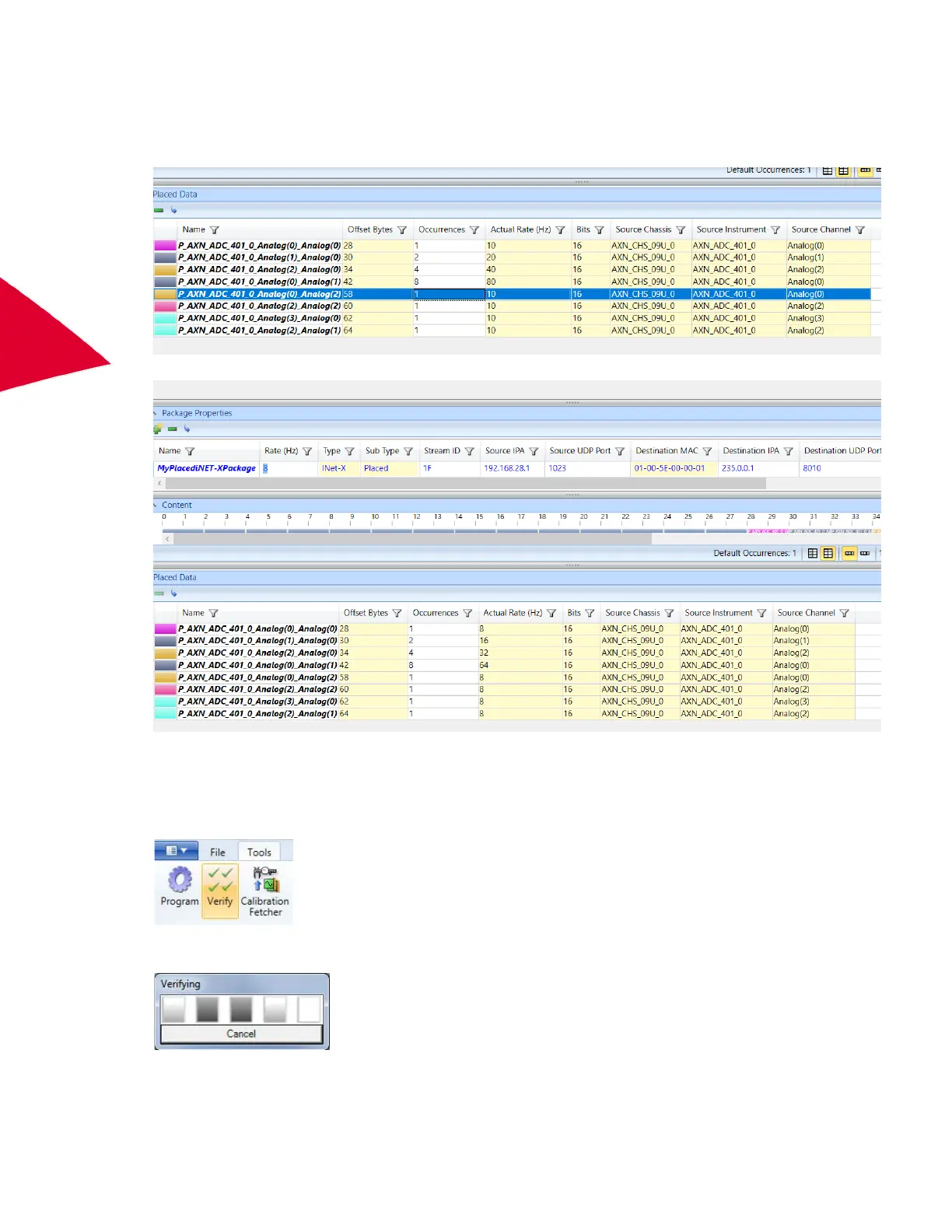Image resolution: width=952 pixels, height=1232 pixels.
Task: Click magenta swatch of first row in upper table
Action: 165,246
